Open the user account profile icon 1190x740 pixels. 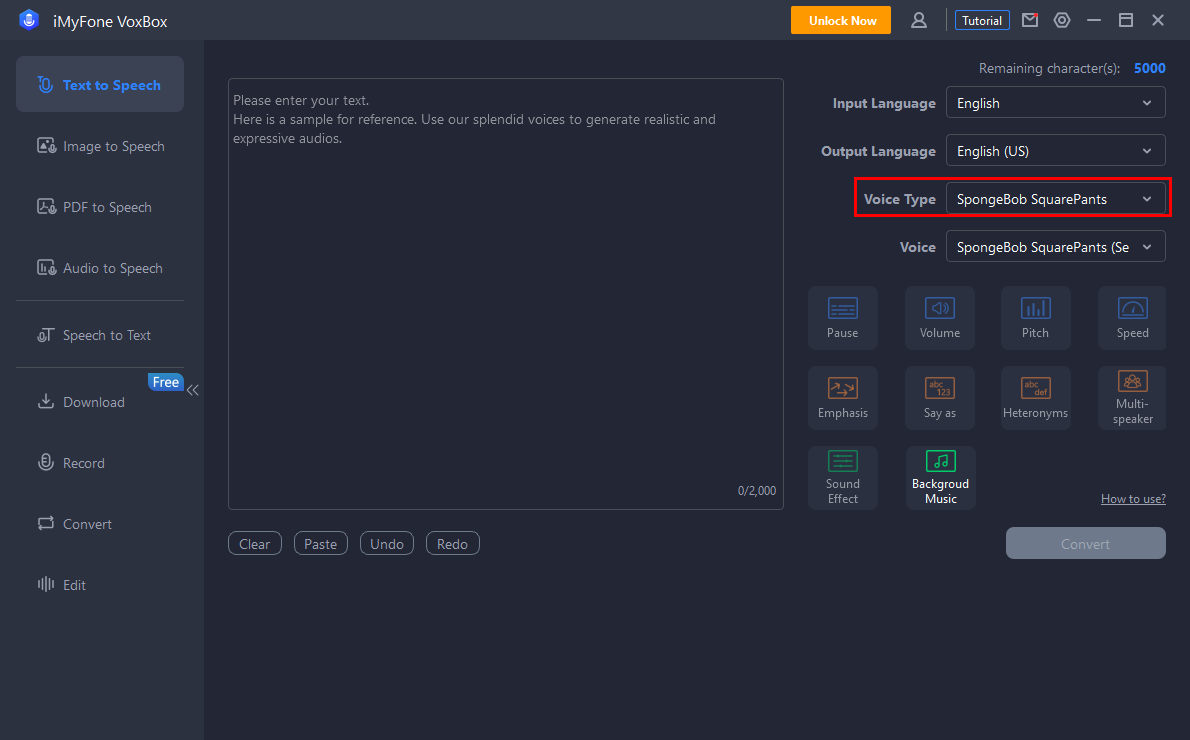[x=918, y=20]
